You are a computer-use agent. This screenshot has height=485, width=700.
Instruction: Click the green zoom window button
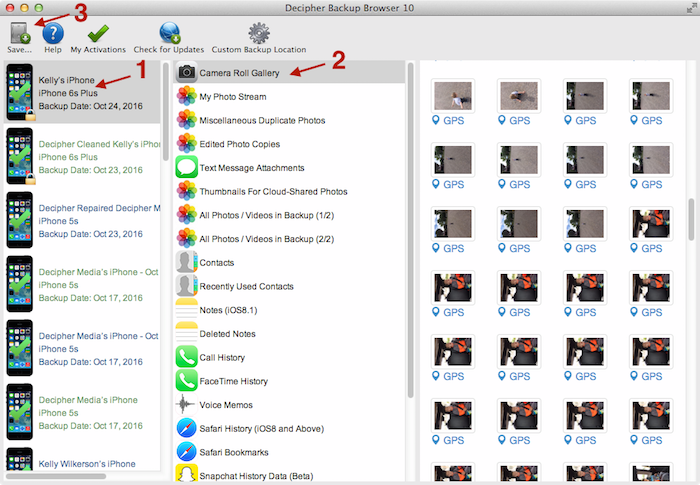(x=39, y=8)
